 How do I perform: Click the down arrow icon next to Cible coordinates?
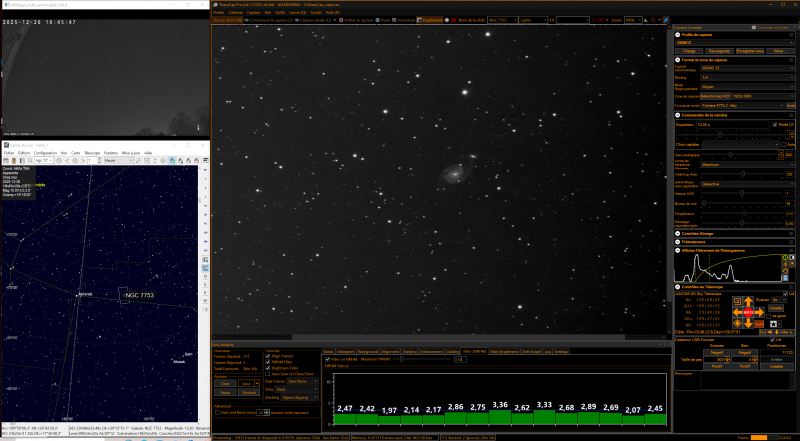point(777,332)
